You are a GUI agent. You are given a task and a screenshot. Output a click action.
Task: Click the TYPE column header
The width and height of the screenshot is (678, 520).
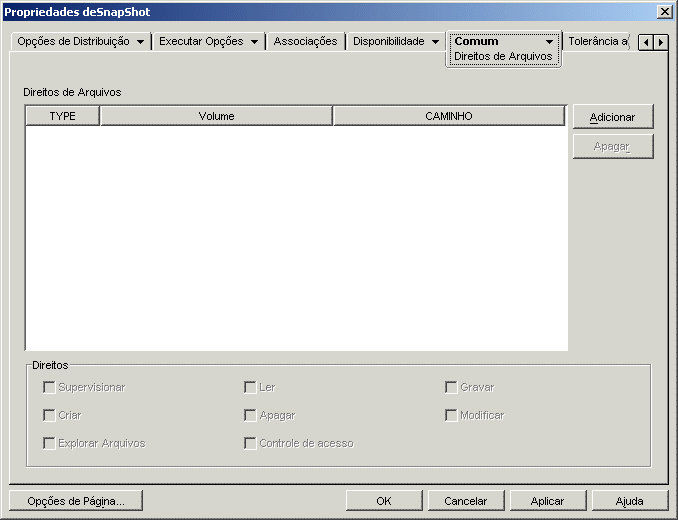tap(63, 116)
